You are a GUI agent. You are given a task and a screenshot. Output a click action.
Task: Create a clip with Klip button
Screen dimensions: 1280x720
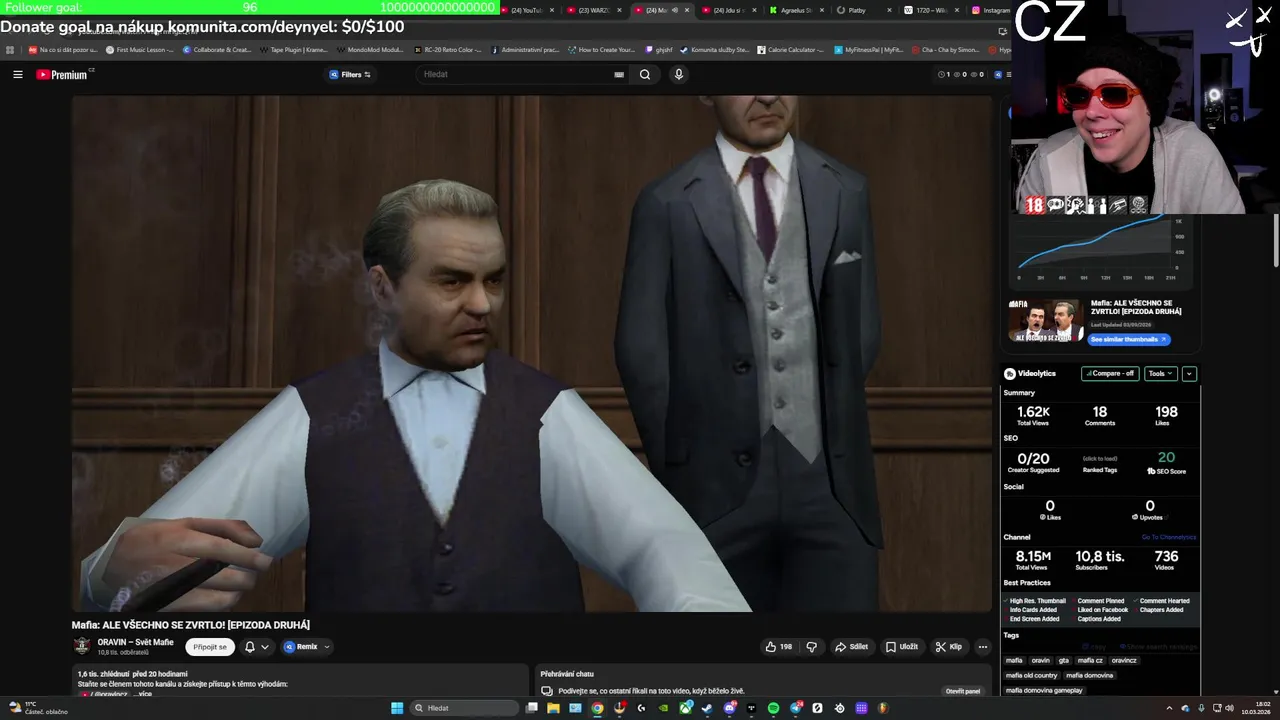(948, 647)
